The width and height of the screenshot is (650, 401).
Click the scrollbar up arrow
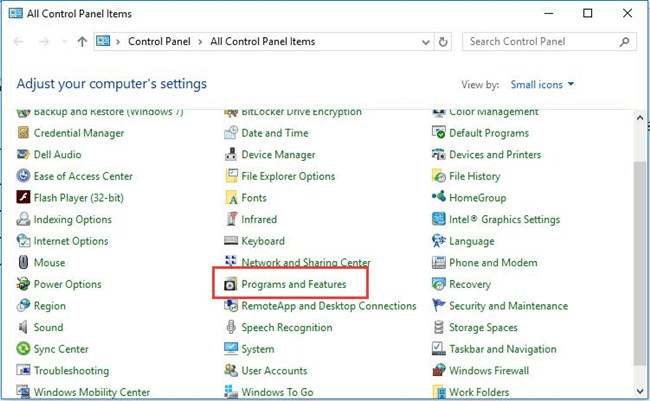click(640, 118)
